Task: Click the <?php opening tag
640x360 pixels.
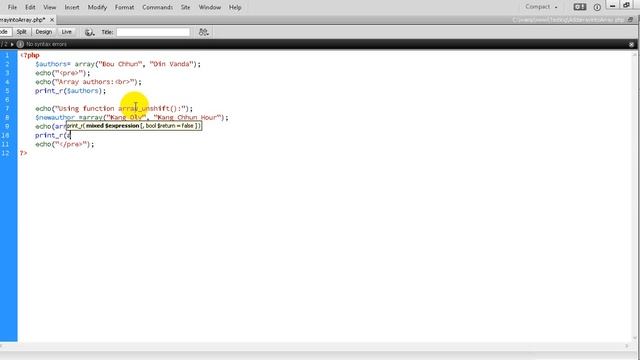Action: 30,55
